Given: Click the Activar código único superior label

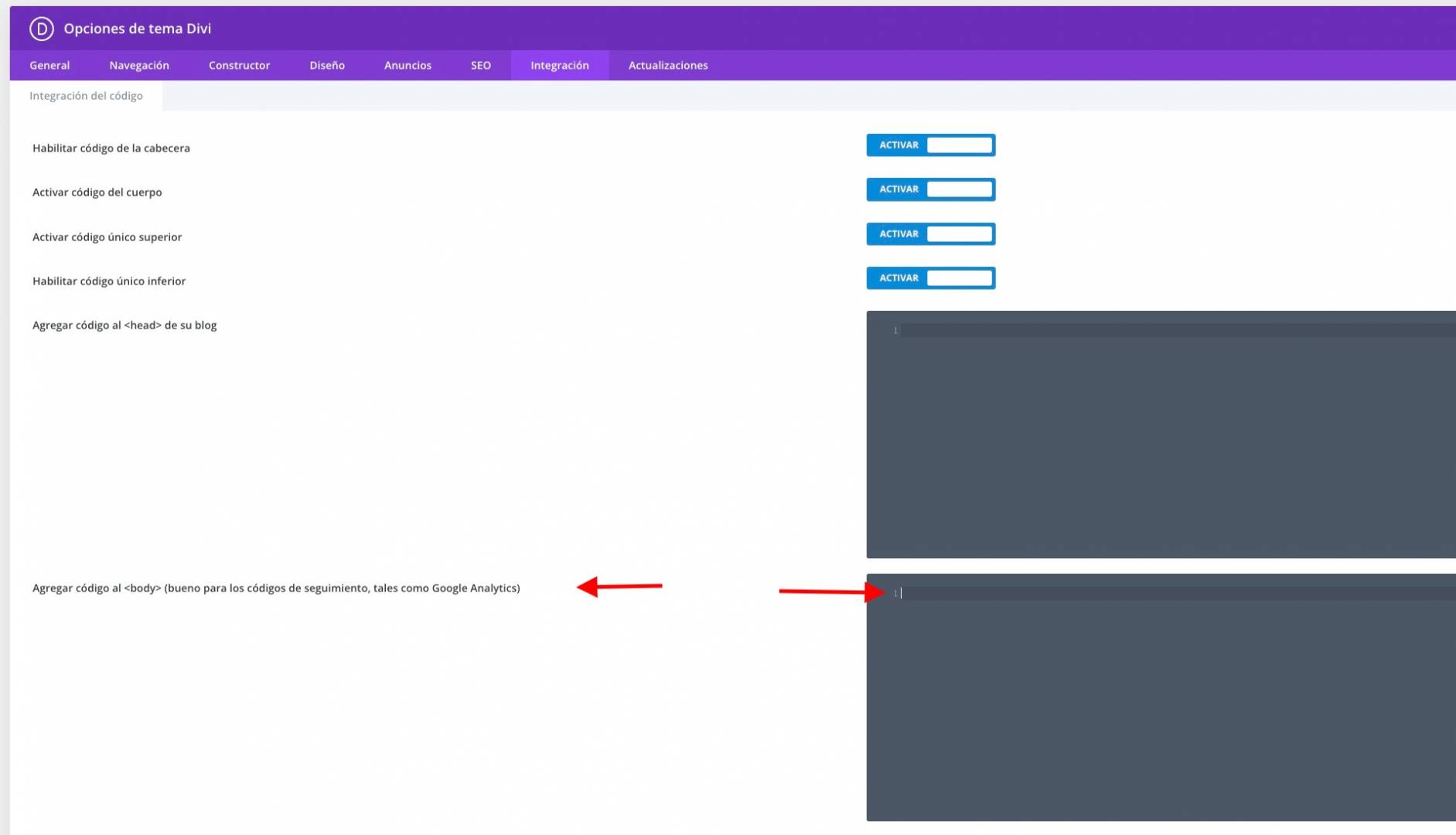Looking at the screenshot, I should [107, 237].
